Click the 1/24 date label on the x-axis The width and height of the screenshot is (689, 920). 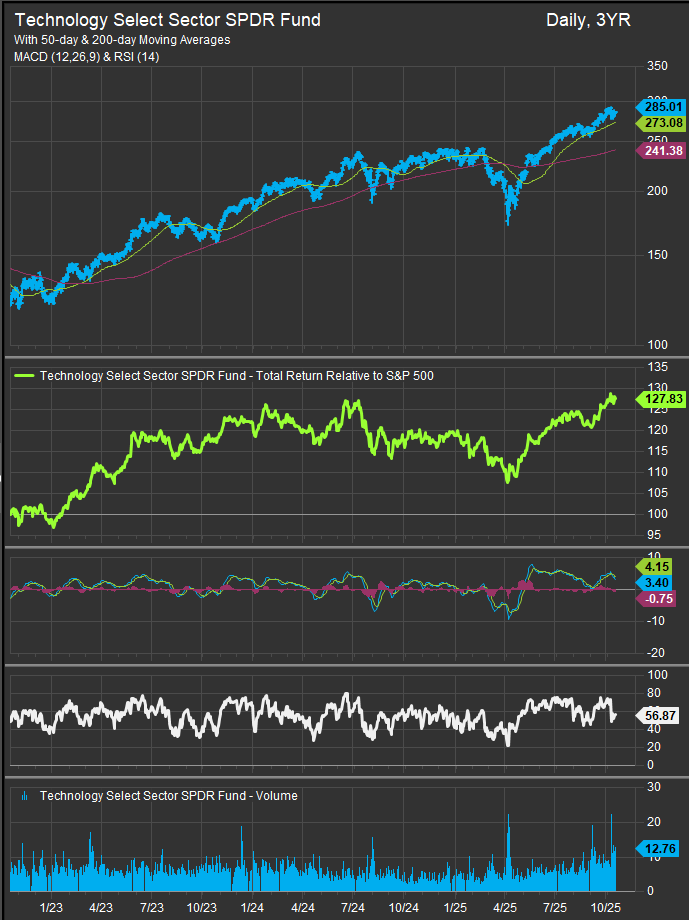(253, 907)
